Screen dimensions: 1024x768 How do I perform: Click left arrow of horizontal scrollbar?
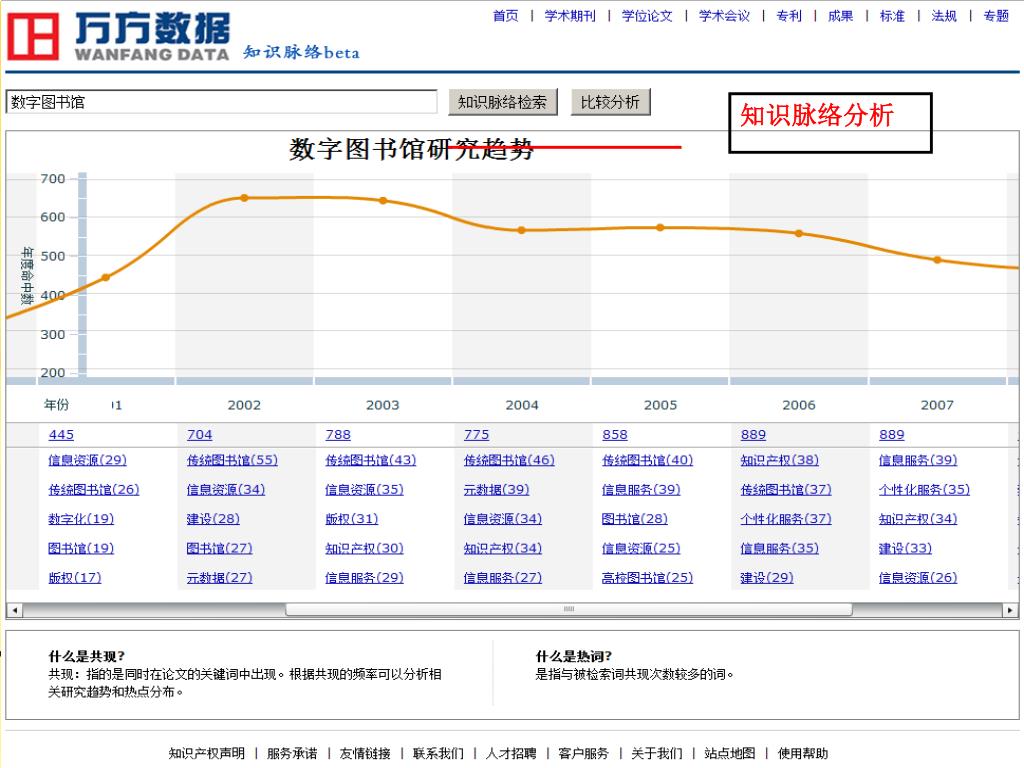tap(14, 610)
